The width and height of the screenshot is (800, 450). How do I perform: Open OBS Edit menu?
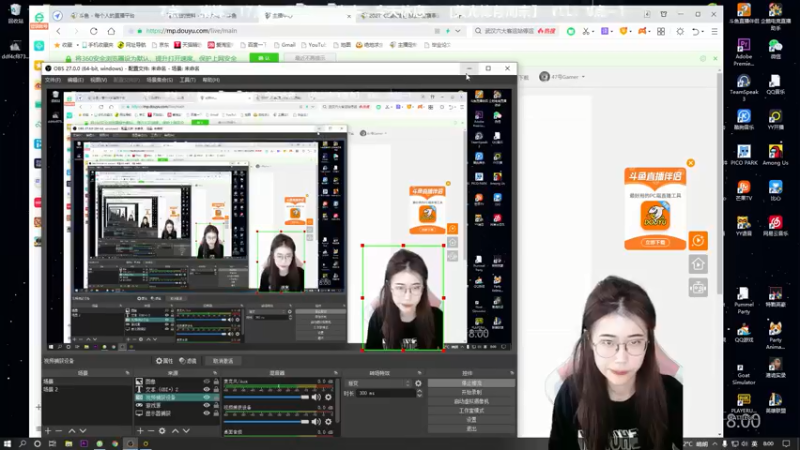(76, 80)
